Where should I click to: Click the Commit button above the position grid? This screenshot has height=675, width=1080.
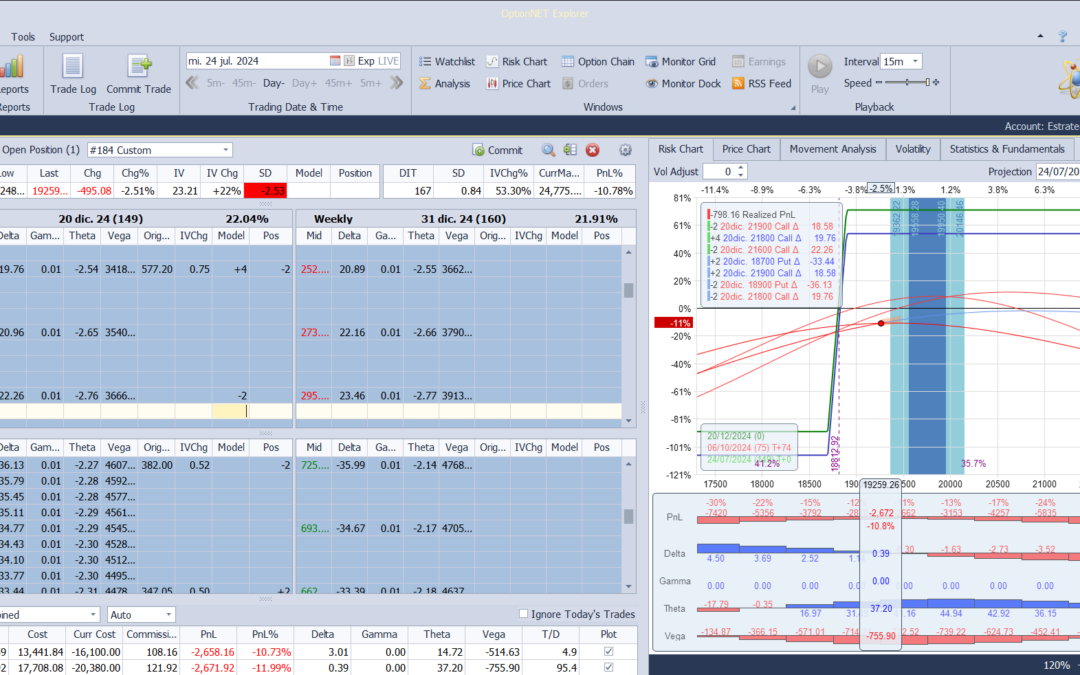[497, 150]
